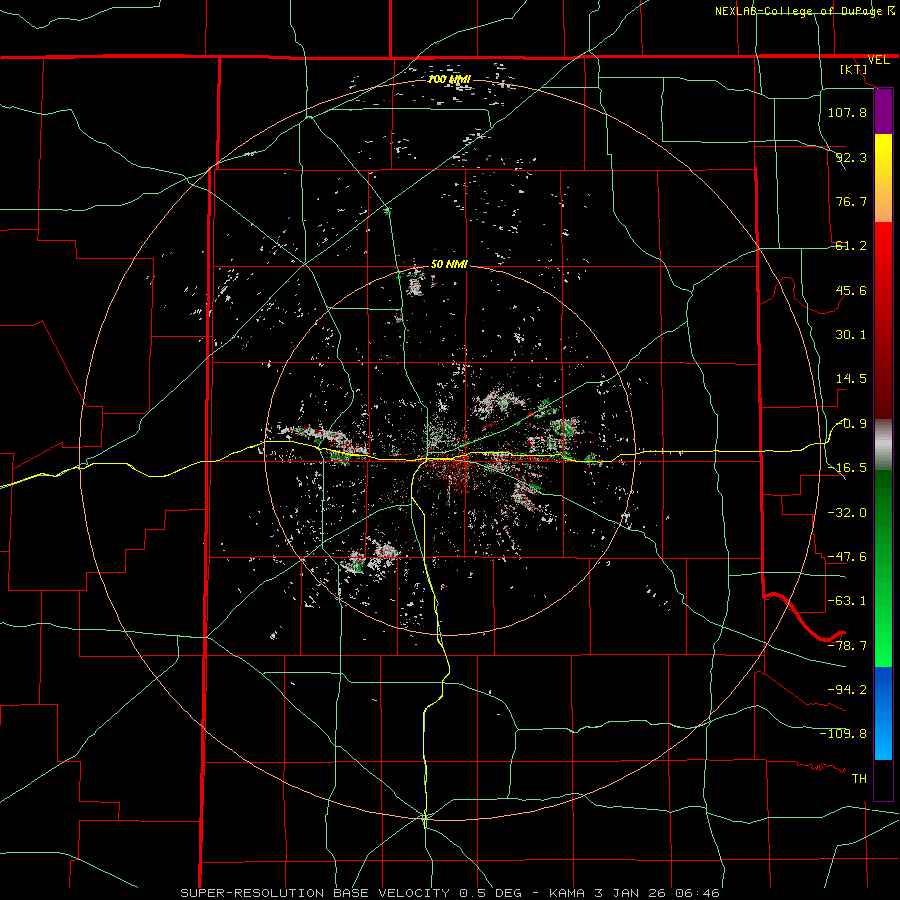900x900 pixels.
Task: Click the 30.1 legend value
Action: click(851, 335)
